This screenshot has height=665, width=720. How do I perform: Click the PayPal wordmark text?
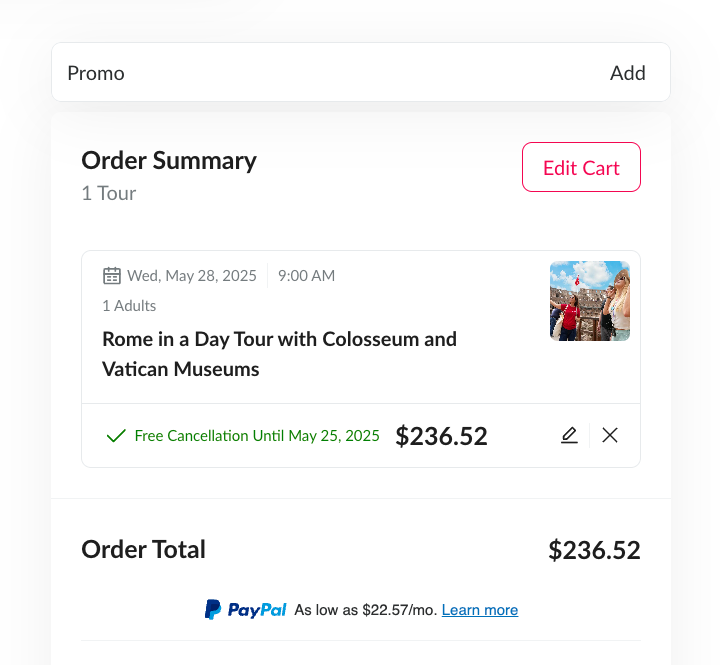[x=257, y=610]
